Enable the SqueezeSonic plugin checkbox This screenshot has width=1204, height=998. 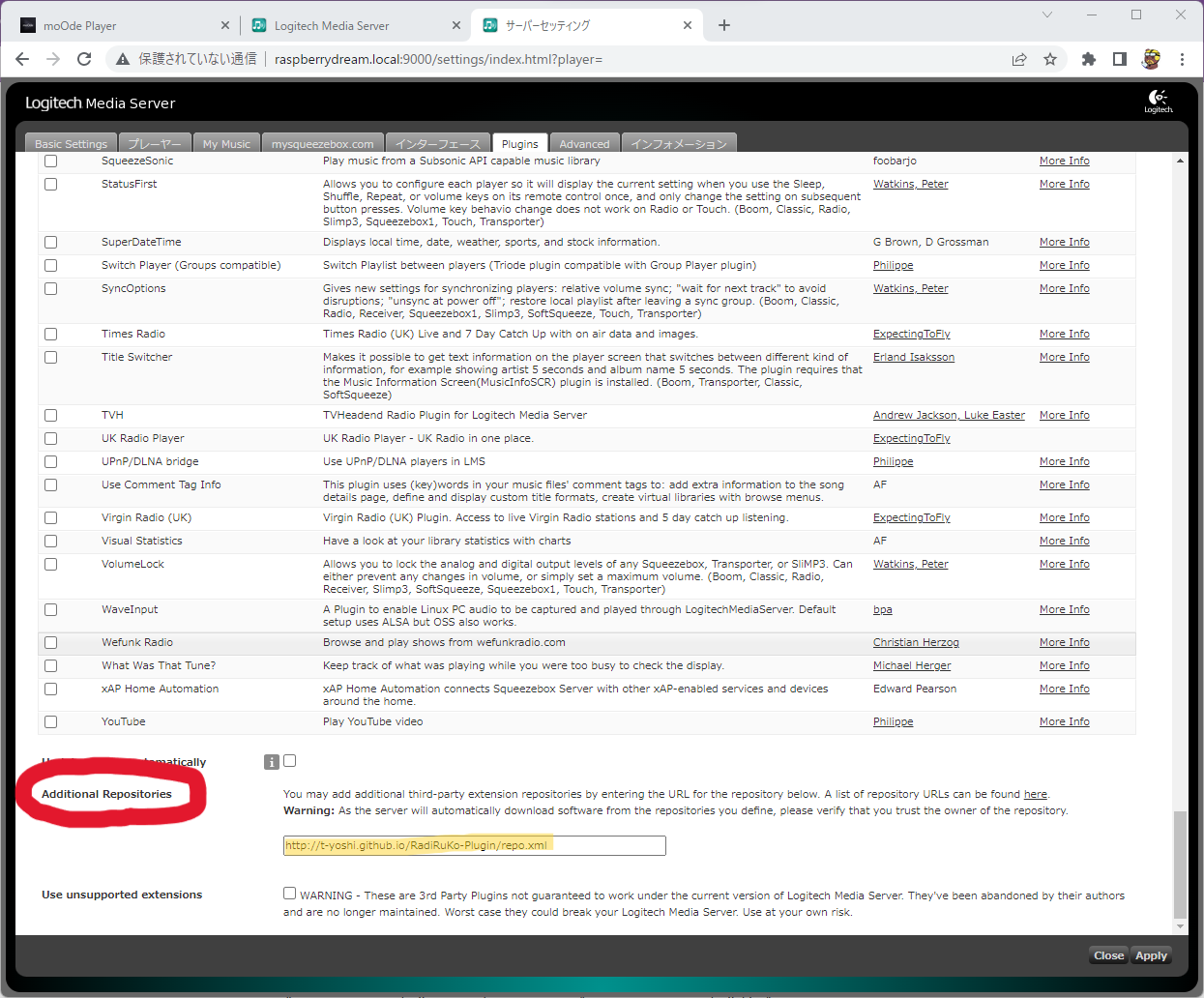point(51,161)
